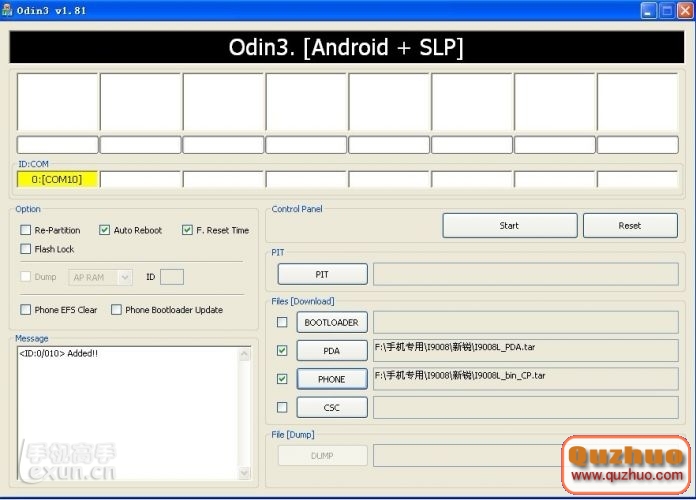696x500 pixels.
Task: Check the BOOTLOADER file checkbox
Action: (x=282, y=322)
